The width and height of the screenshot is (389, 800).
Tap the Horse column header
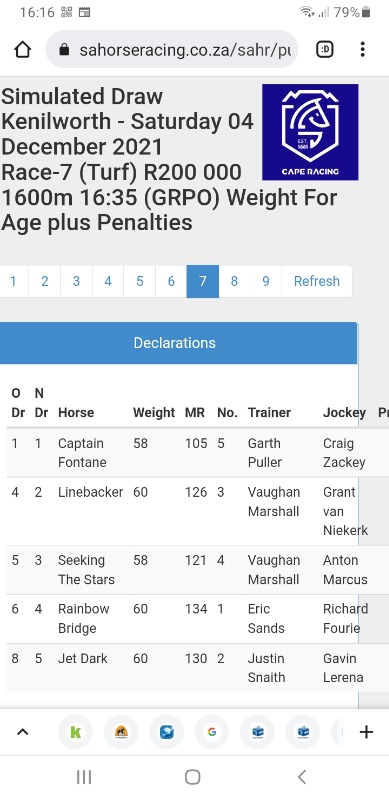tap(76, 412)
